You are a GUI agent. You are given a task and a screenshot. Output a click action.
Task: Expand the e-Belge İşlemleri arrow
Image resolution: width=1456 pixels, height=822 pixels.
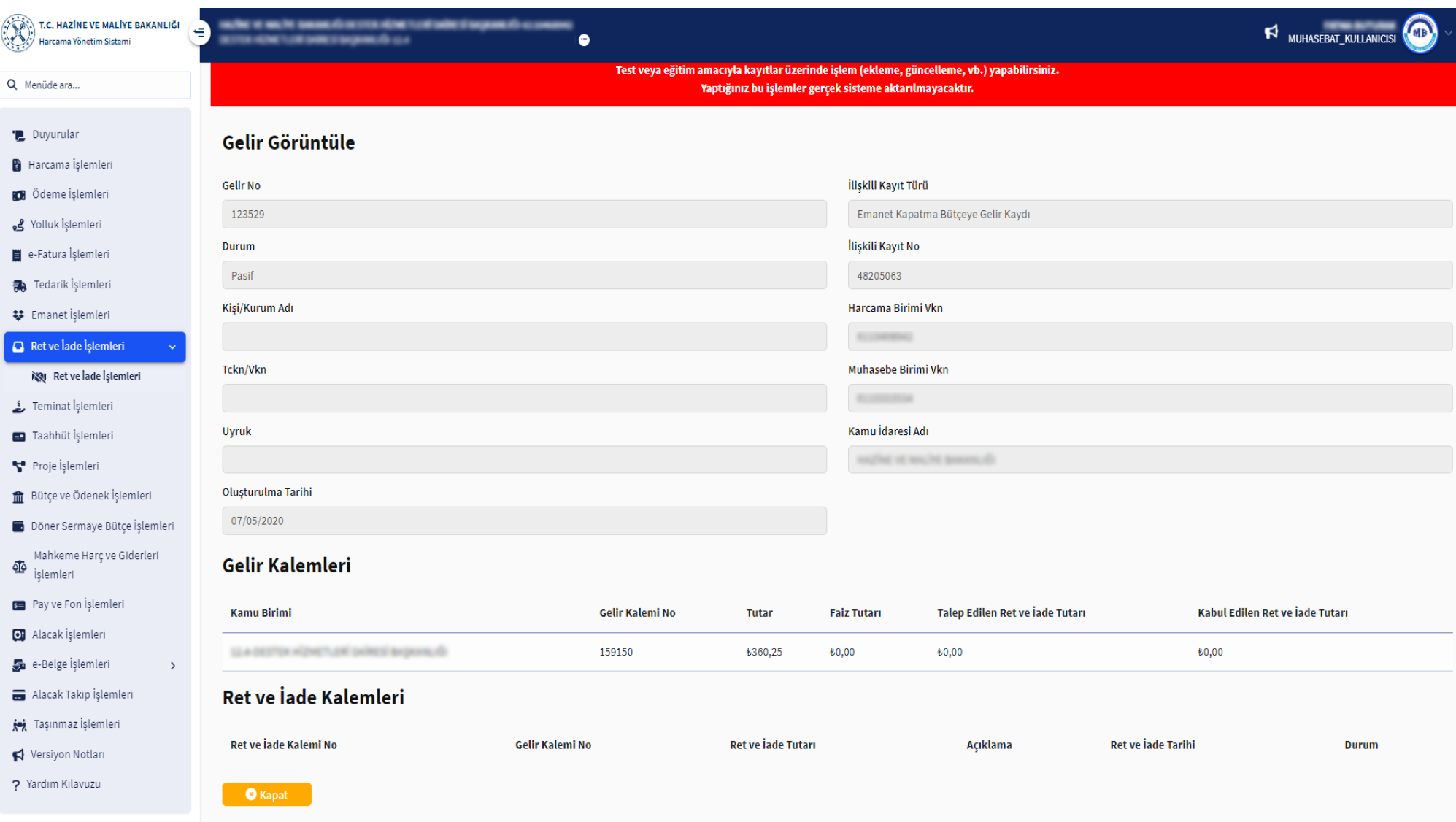click(173, 665)
